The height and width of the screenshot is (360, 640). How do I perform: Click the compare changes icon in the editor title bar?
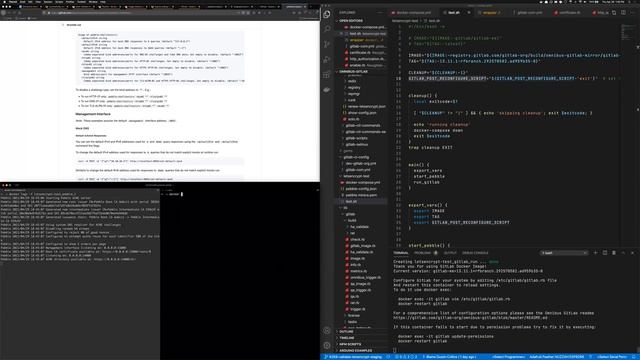[x=614, y=13]
